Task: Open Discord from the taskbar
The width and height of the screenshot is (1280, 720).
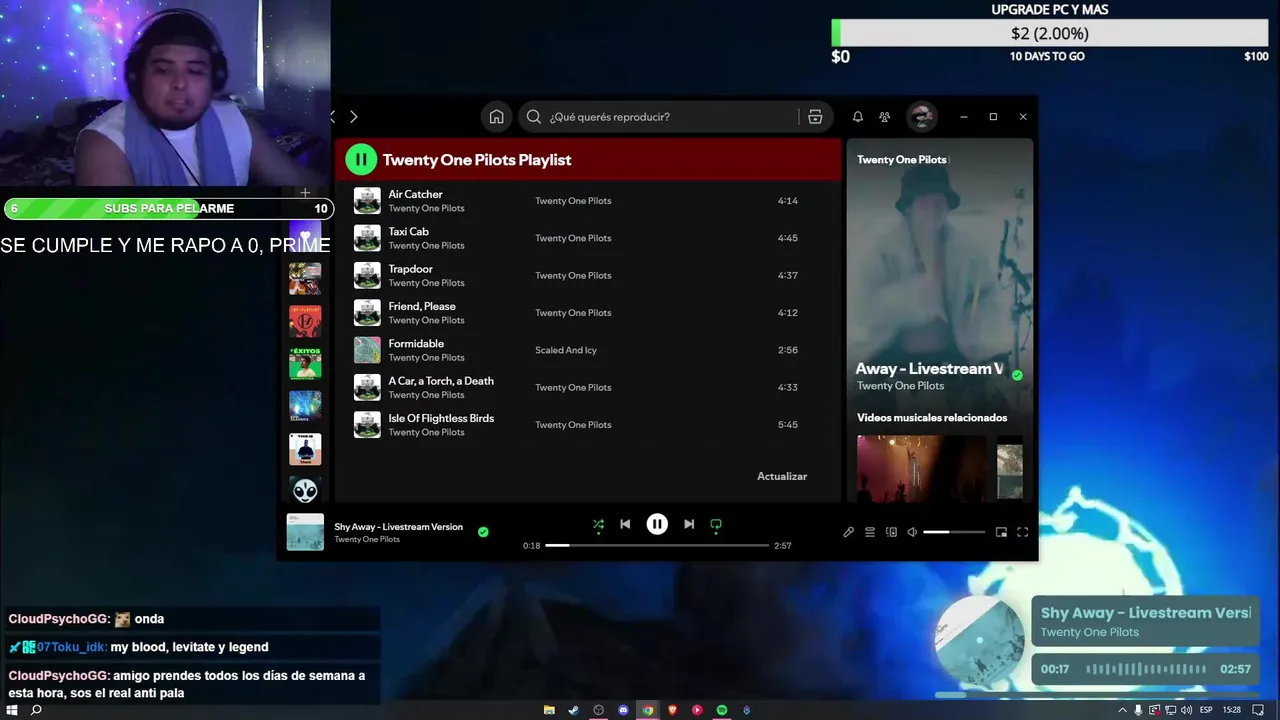Action: [623, 710]
